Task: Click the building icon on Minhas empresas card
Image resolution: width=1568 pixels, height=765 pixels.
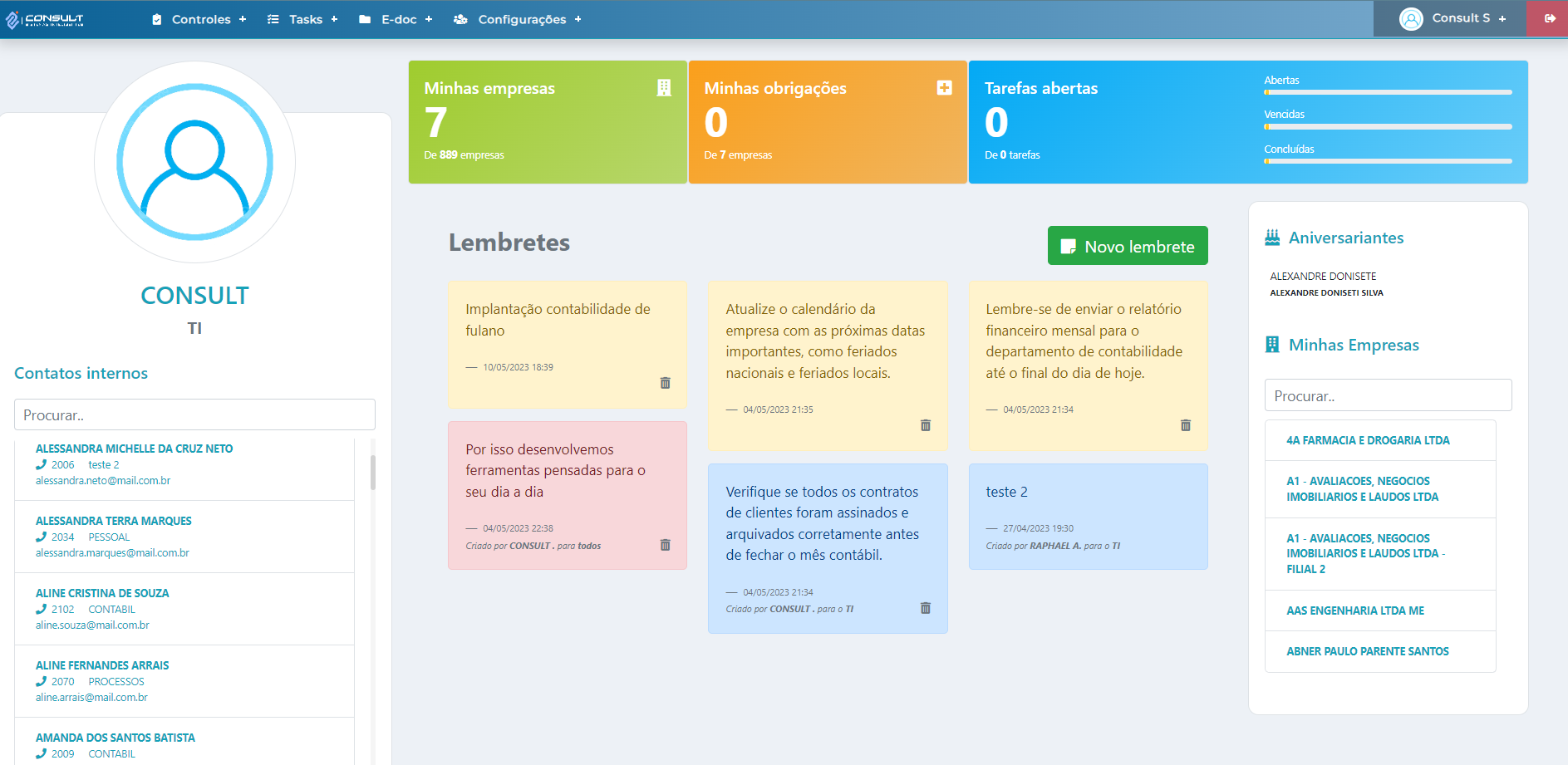Action: point(663,88)
